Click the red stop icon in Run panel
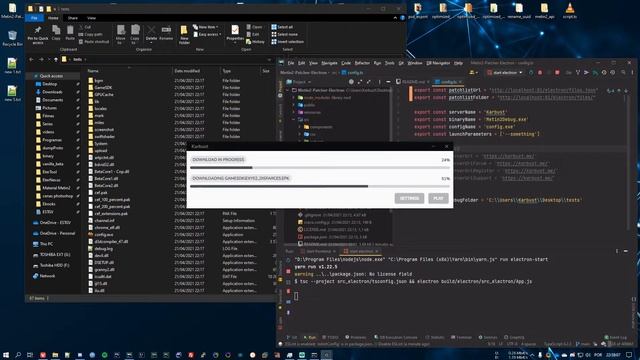 click(289, 271)
